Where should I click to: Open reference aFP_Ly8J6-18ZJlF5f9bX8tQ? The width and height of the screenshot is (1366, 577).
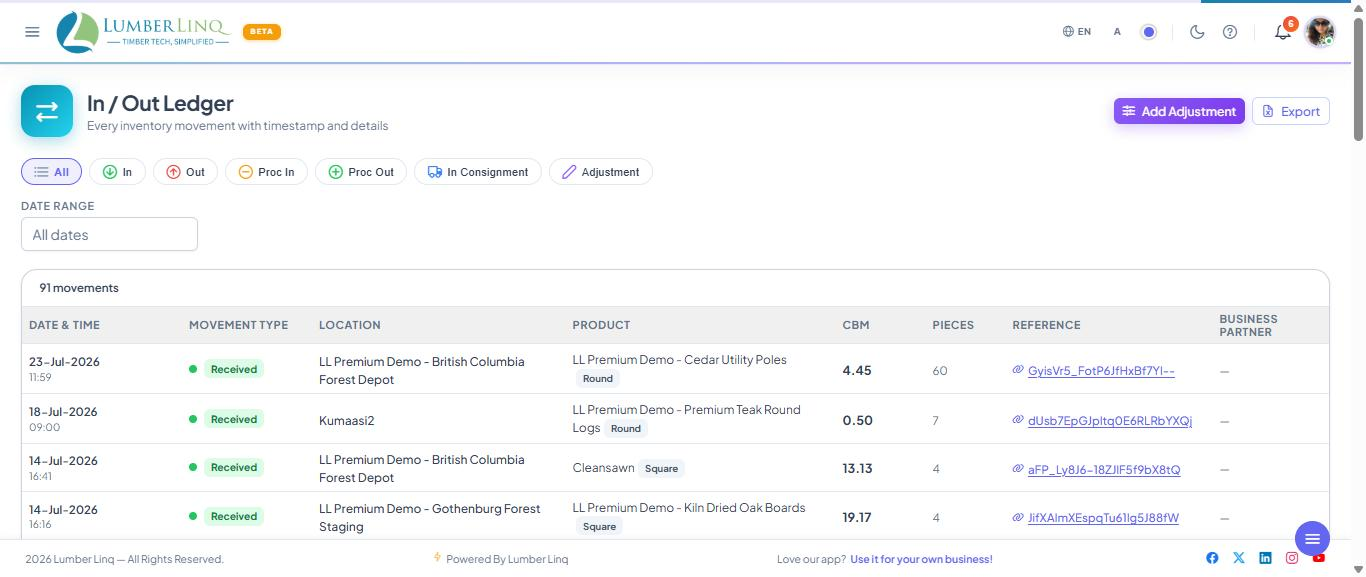click(x=1104, y=469)
